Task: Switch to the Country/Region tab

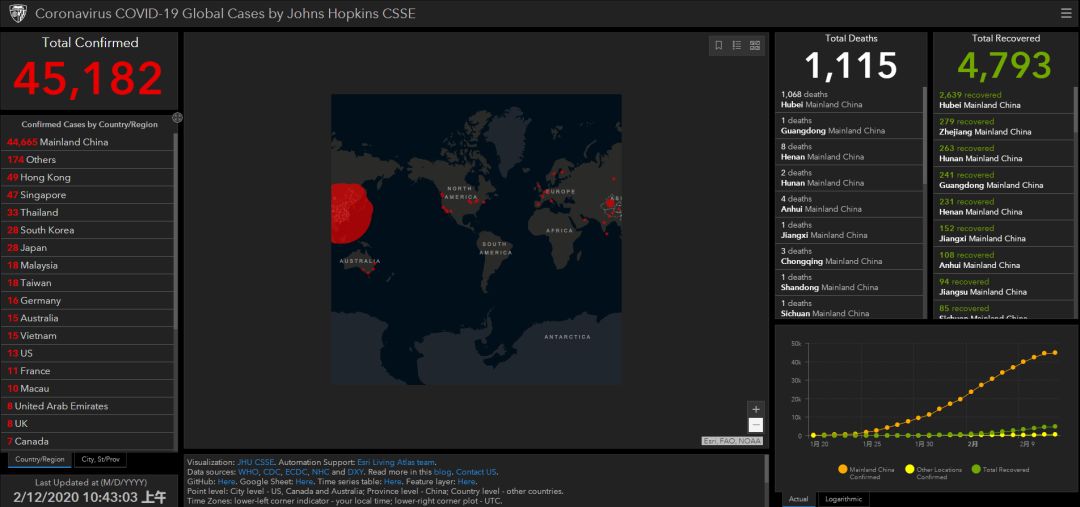Action: click(39, 459)
